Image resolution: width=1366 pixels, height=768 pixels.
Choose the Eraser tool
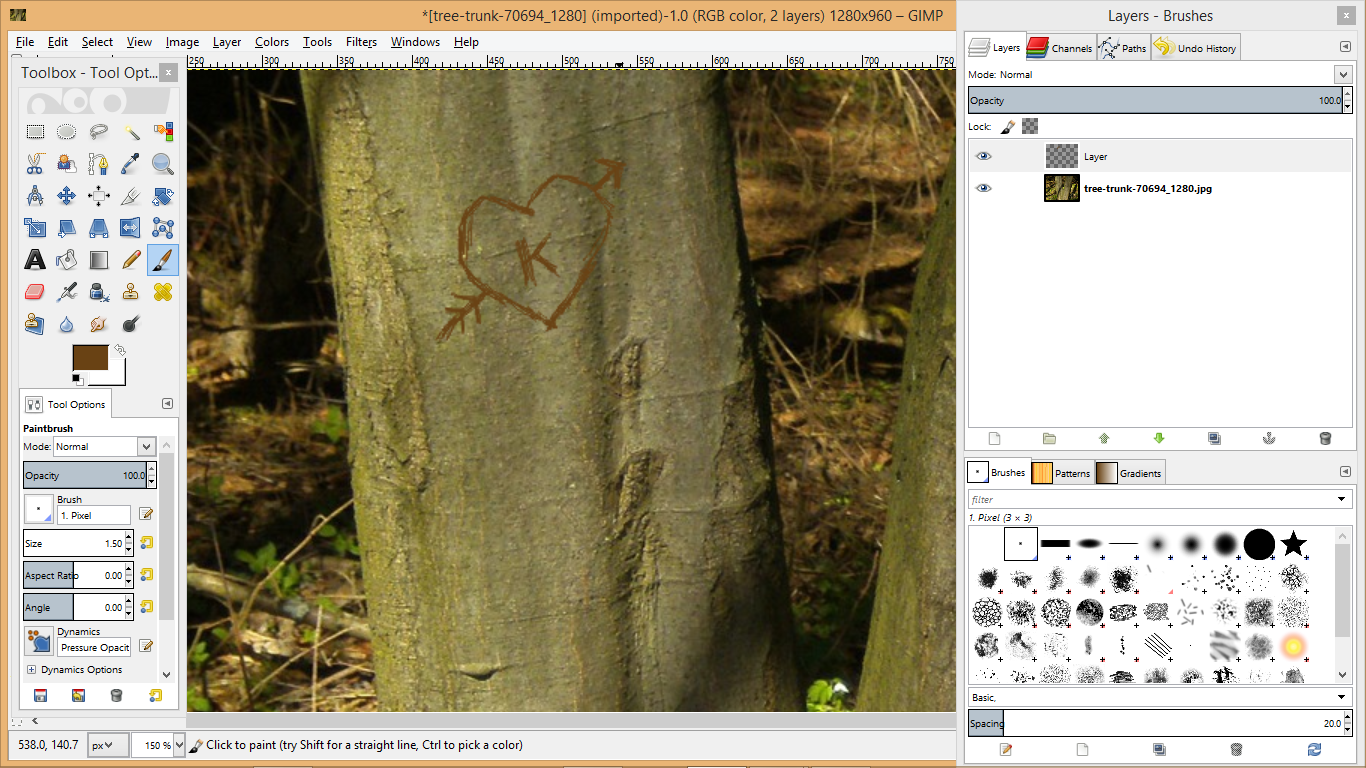click(35, 292)
